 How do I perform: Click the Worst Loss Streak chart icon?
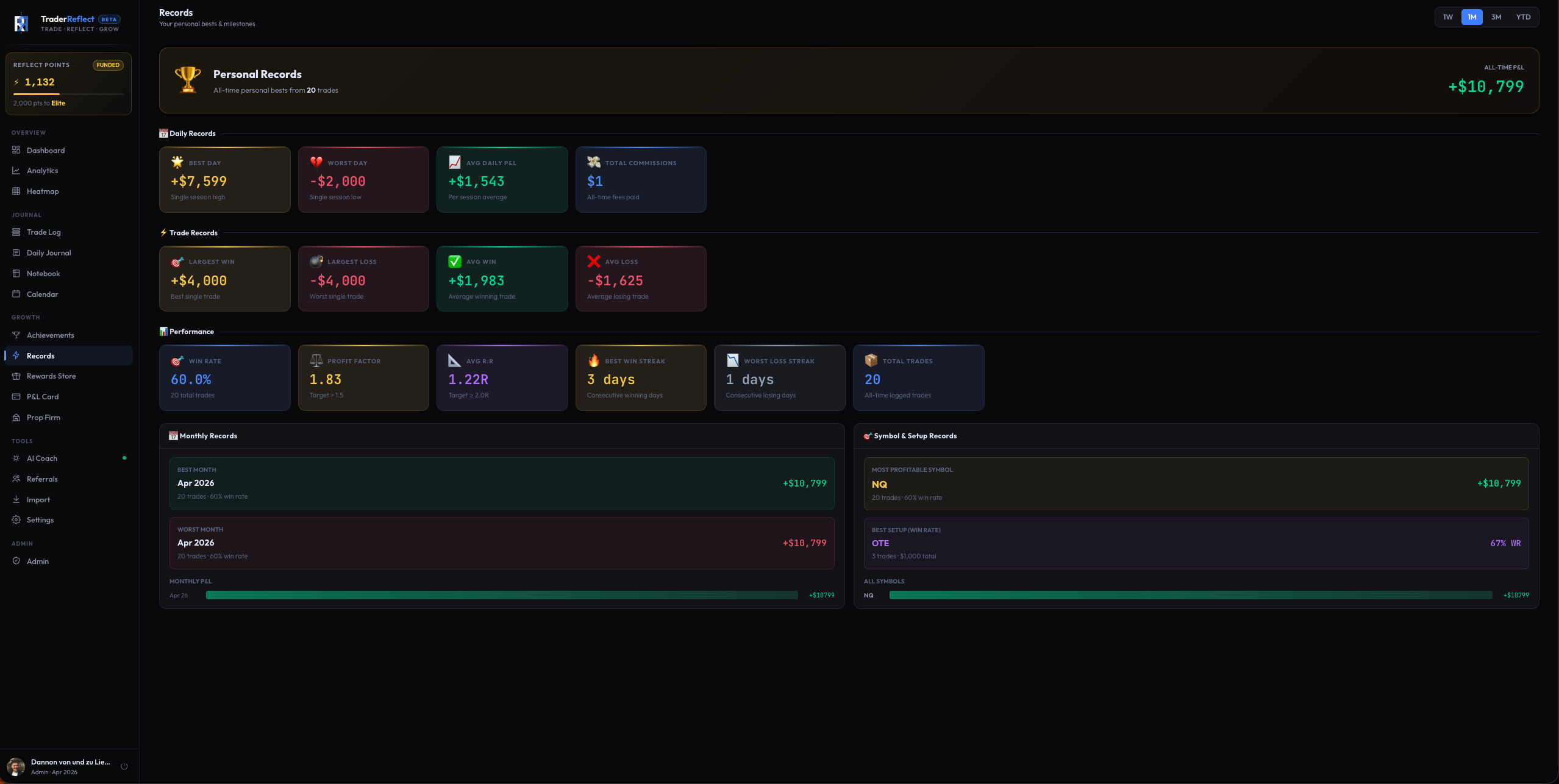click(732, 360)
